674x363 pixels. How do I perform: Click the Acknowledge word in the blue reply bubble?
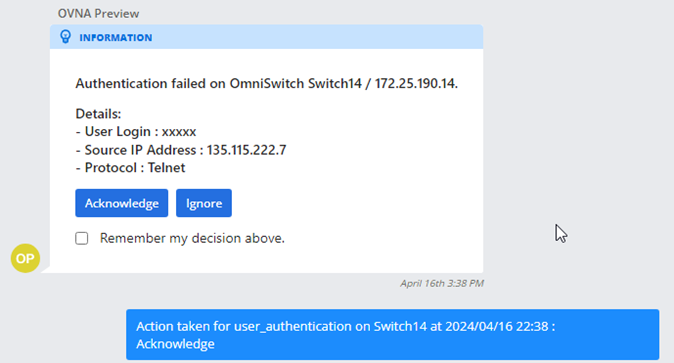(175, 344)
